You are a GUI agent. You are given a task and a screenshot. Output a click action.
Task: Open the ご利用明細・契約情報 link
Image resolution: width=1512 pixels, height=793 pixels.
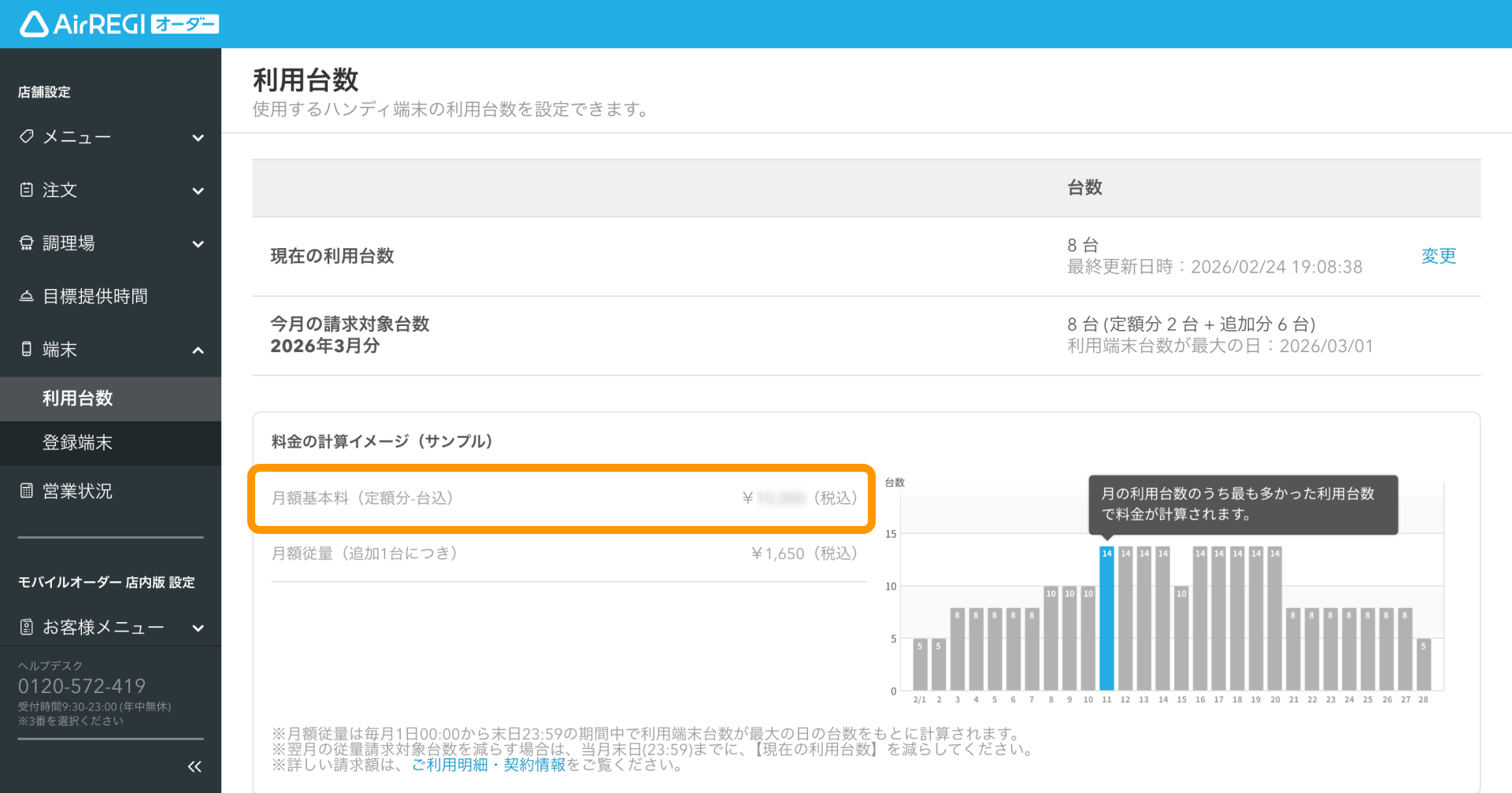488,765
